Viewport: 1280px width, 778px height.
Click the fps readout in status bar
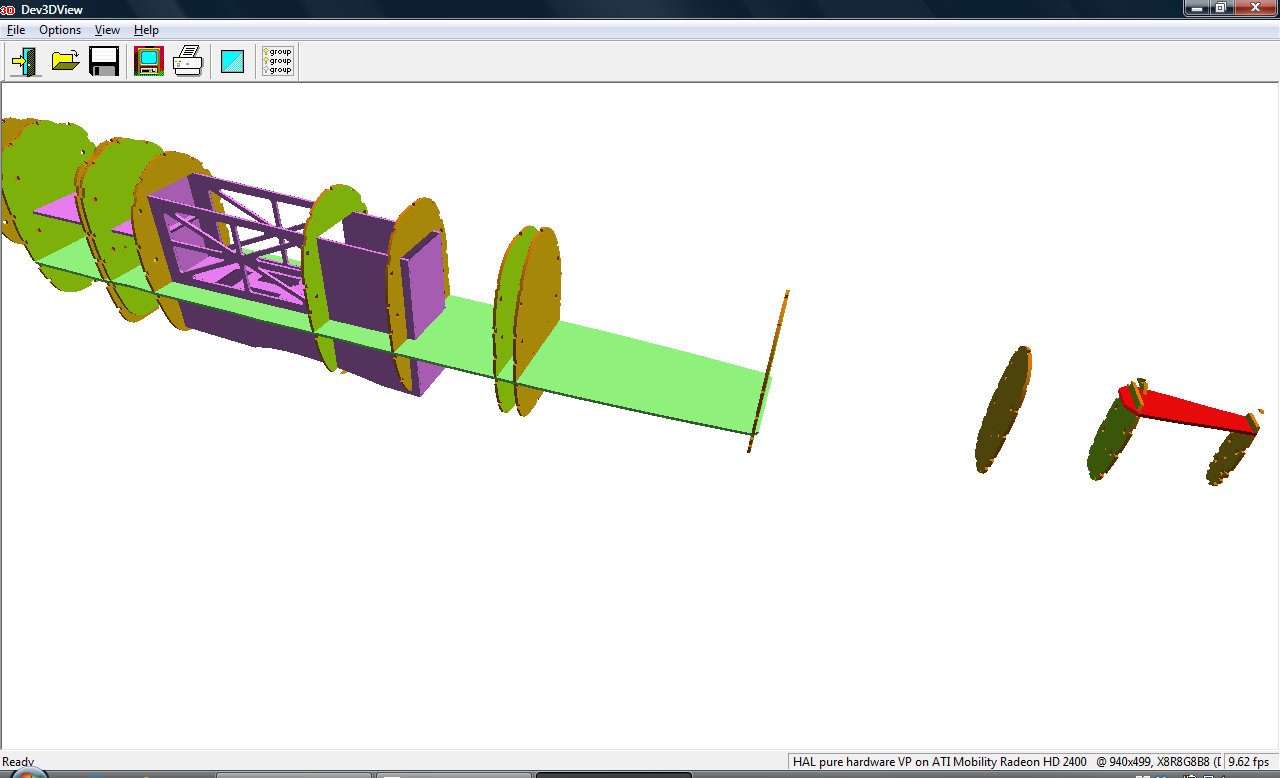pos(1249,762)
